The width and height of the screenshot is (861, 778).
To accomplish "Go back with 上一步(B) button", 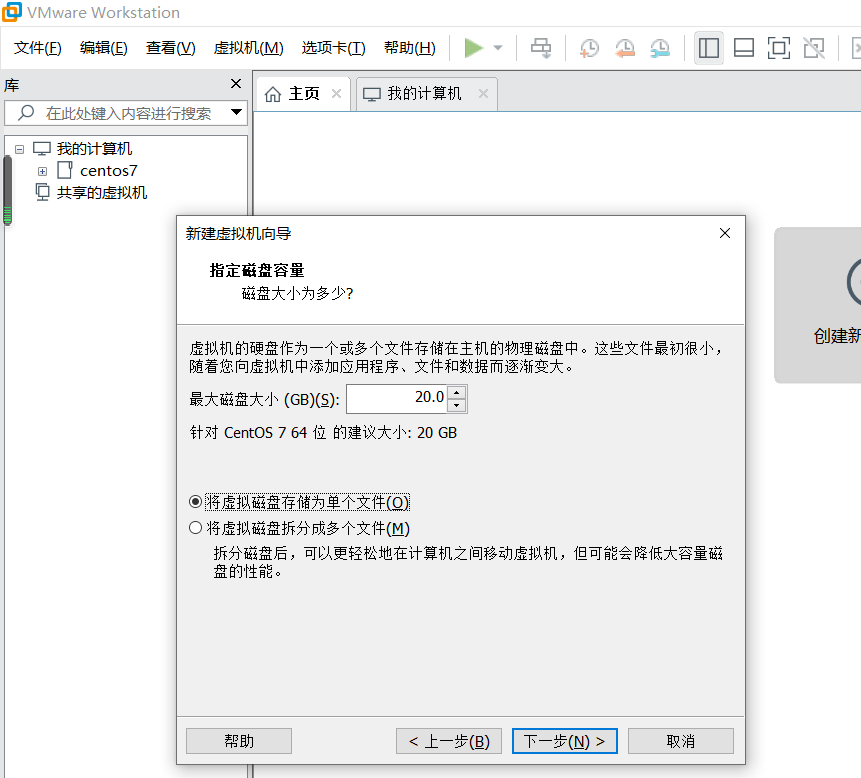I will point(449,741).
